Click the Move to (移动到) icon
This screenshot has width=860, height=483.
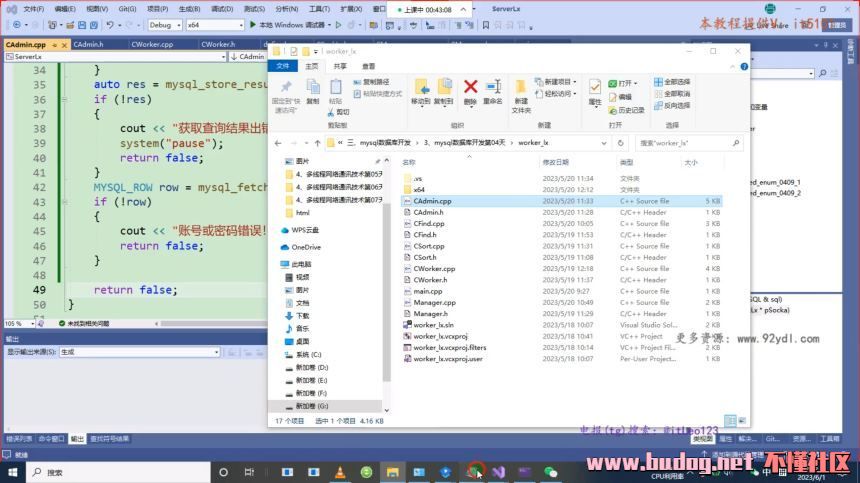(421, 87)
